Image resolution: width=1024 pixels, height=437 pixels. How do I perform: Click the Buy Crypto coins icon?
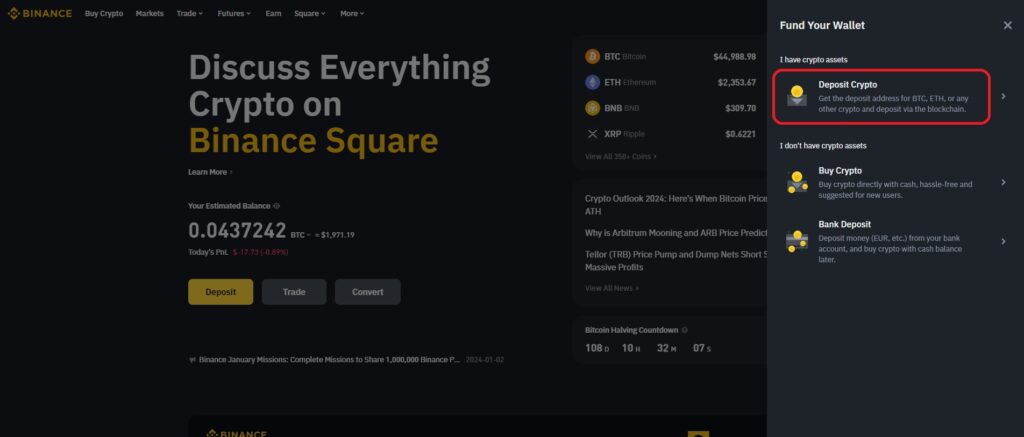(x=797, y=182)
